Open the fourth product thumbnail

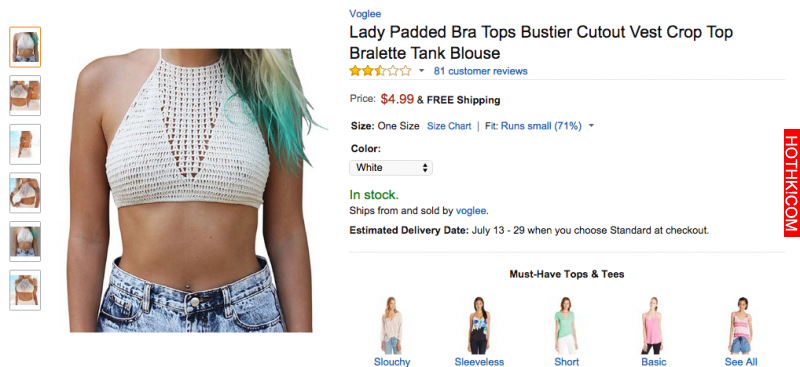[25, 192]
